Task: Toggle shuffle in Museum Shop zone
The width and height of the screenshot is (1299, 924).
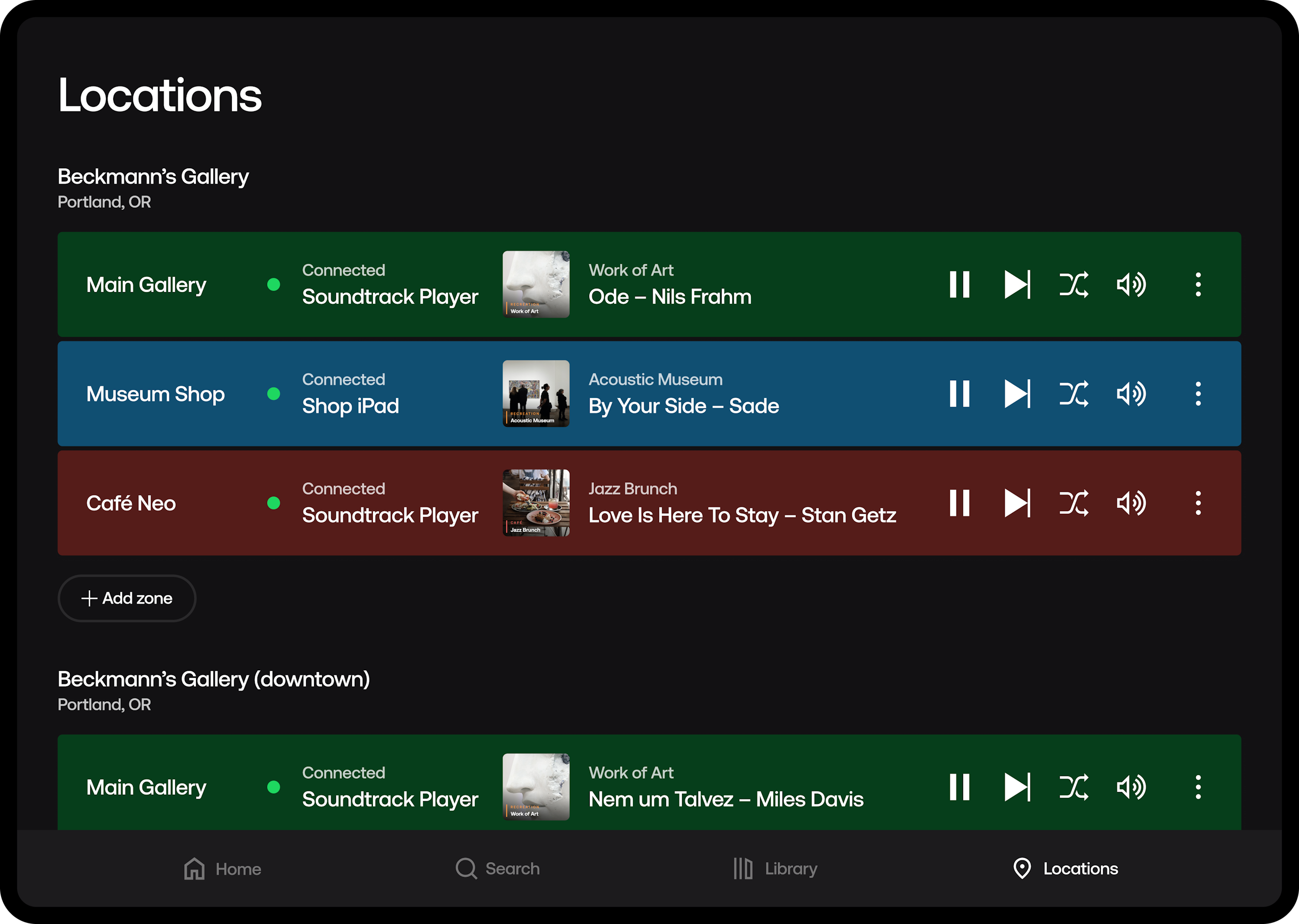Action: 1074,394
